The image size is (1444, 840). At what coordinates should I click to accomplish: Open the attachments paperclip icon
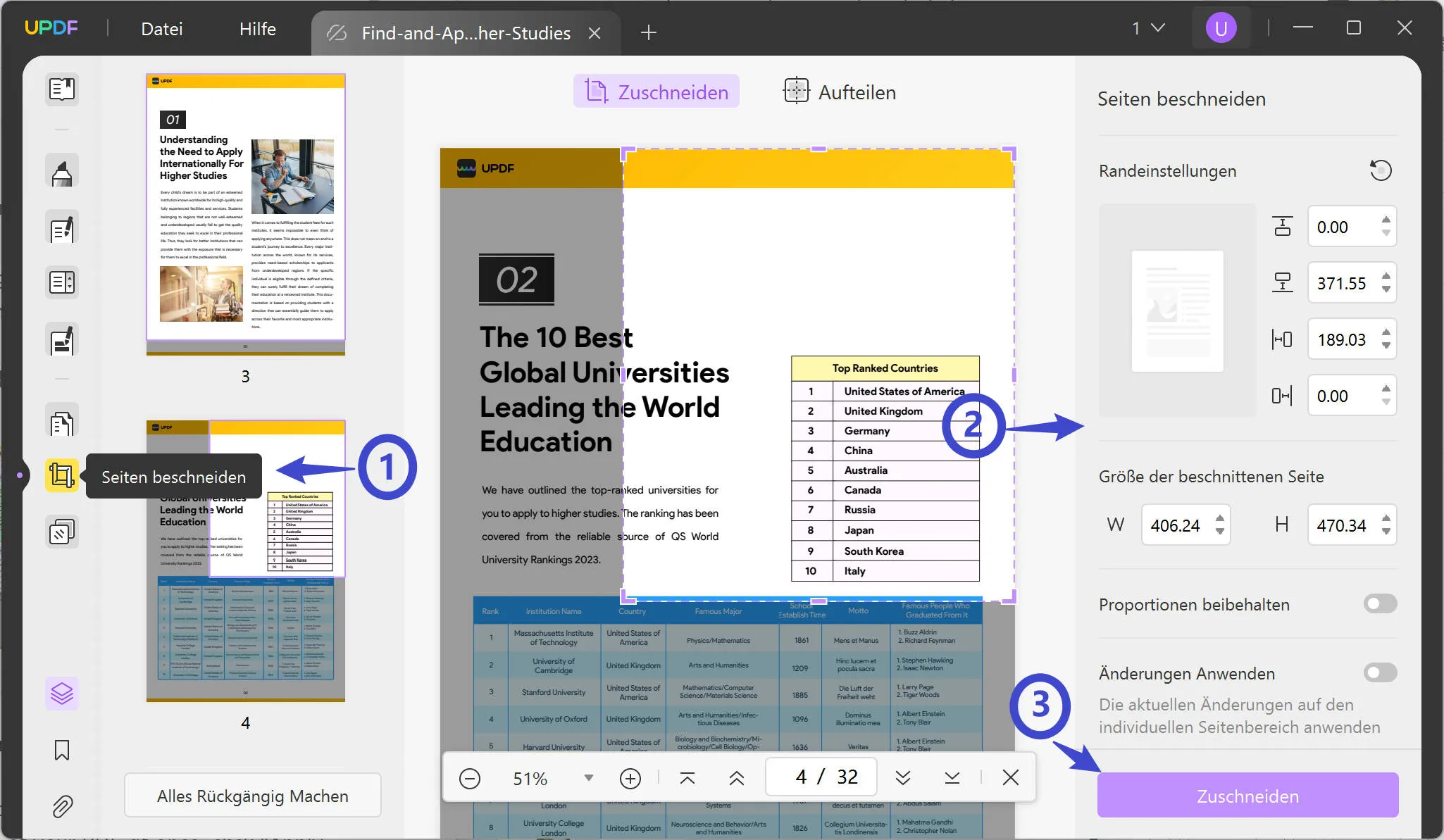tap(62, 805)
